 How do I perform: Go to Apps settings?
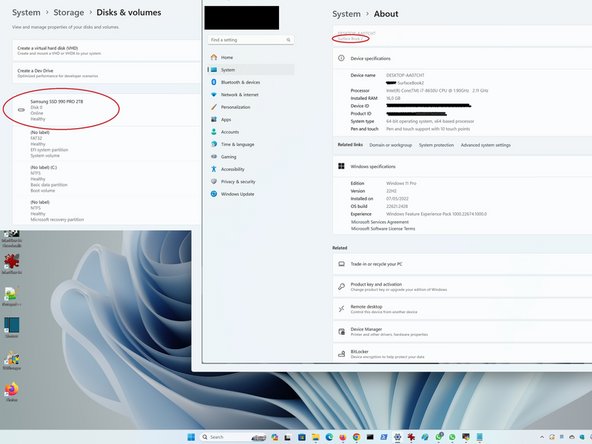[251, 120]
